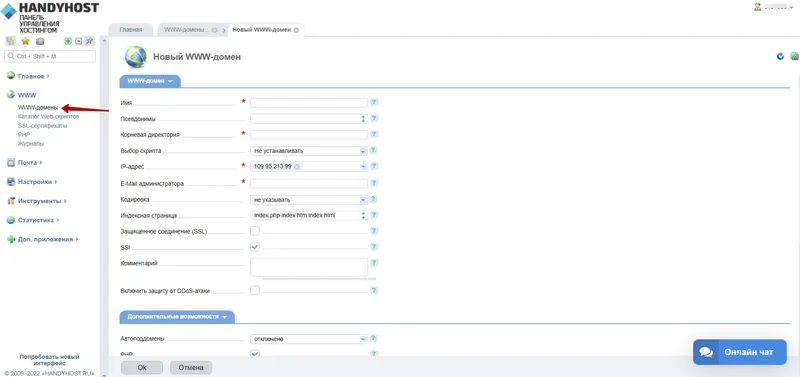Toggle the PHP checkbox under Дополнительные возможности

(x=255, y=354)
